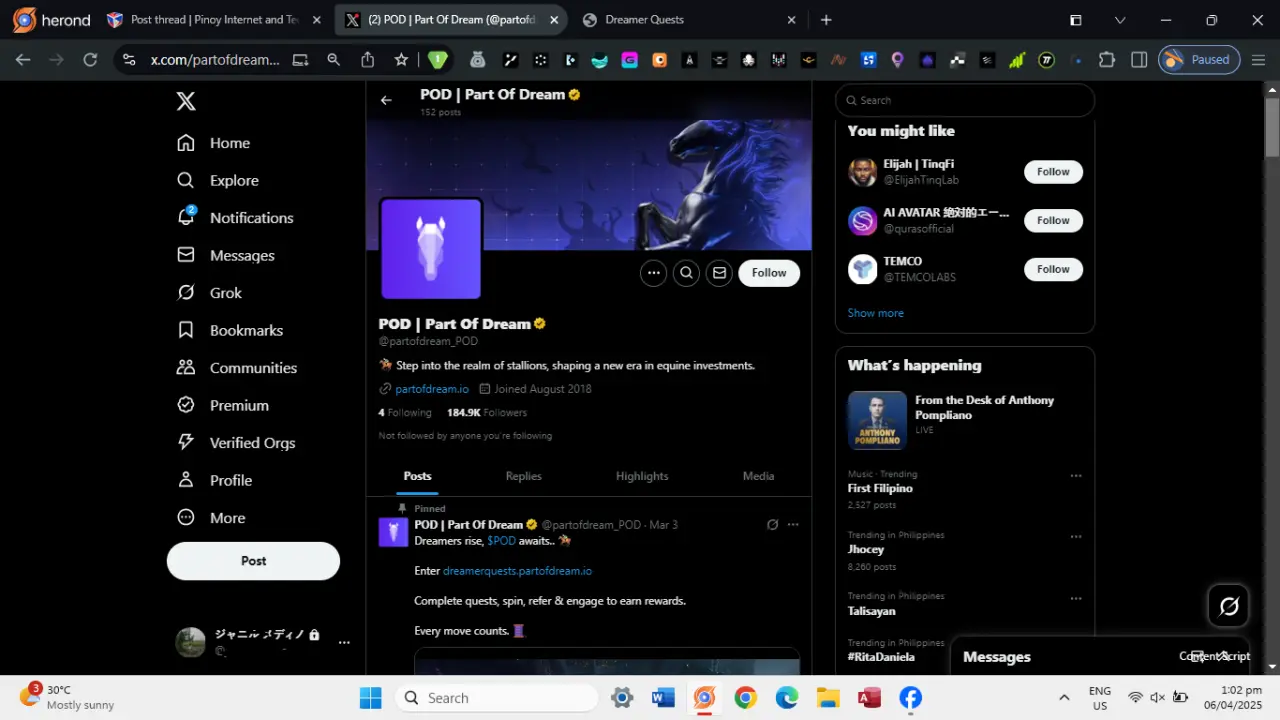Click the X search input field
Screen dimensions: 1280x720
tap(965, 100)
